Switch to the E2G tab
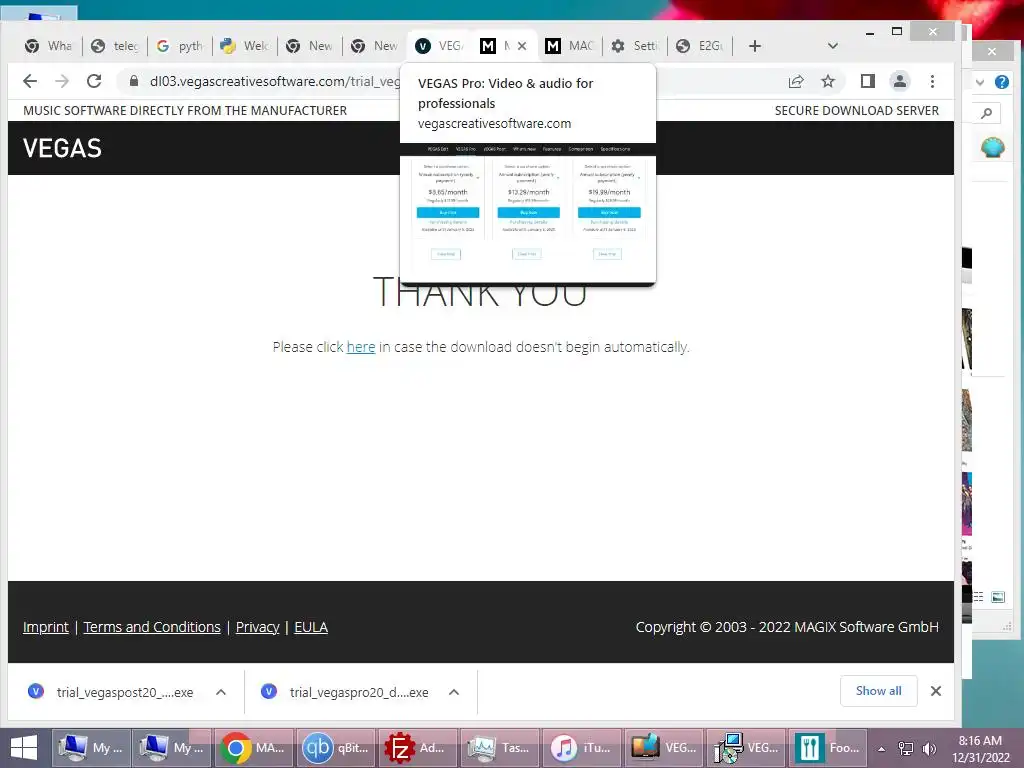Viewport: 1024px width, 768px height. 700,46
